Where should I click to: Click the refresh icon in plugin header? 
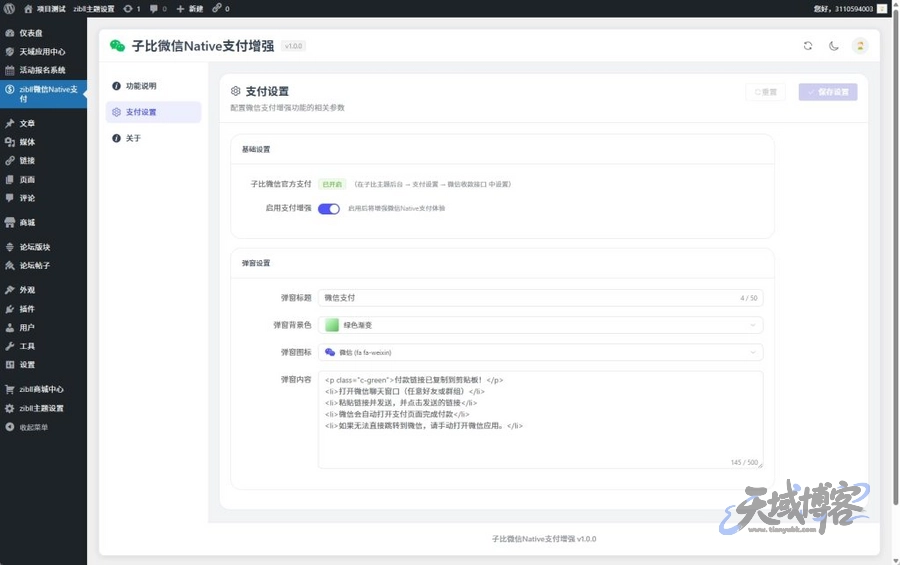(808, 46)
